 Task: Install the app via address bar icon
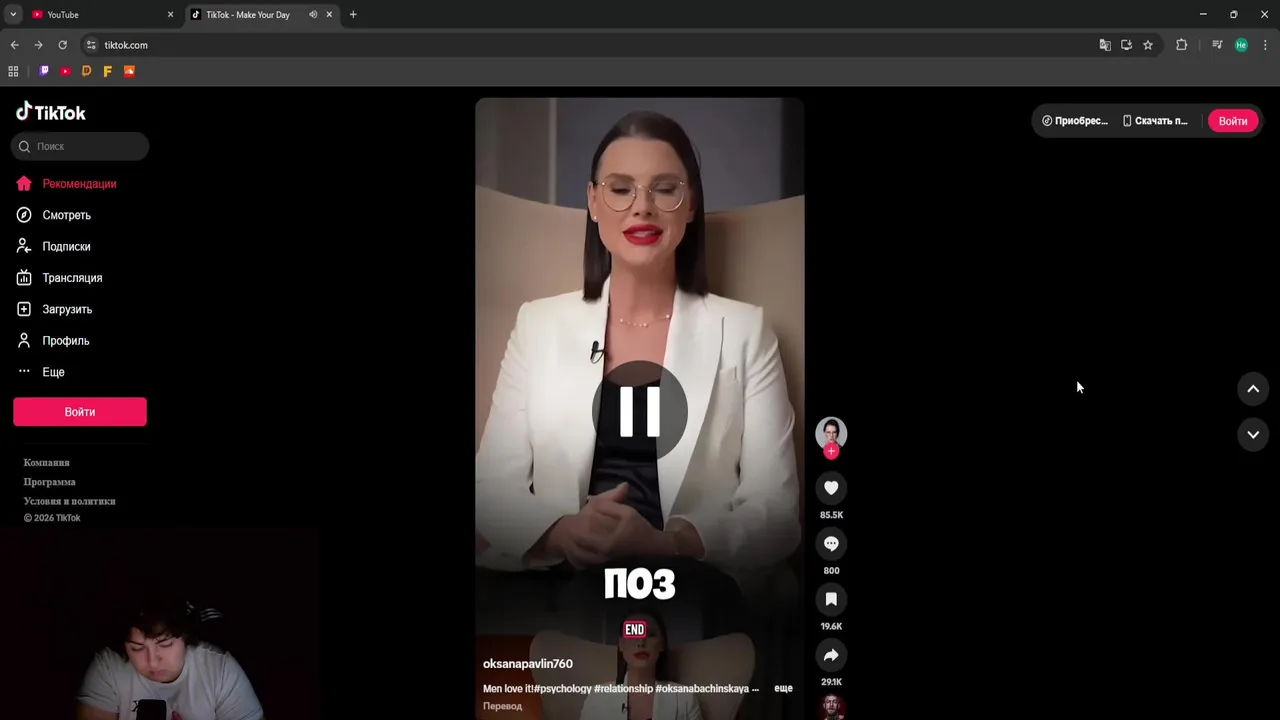coord(1126,45)
